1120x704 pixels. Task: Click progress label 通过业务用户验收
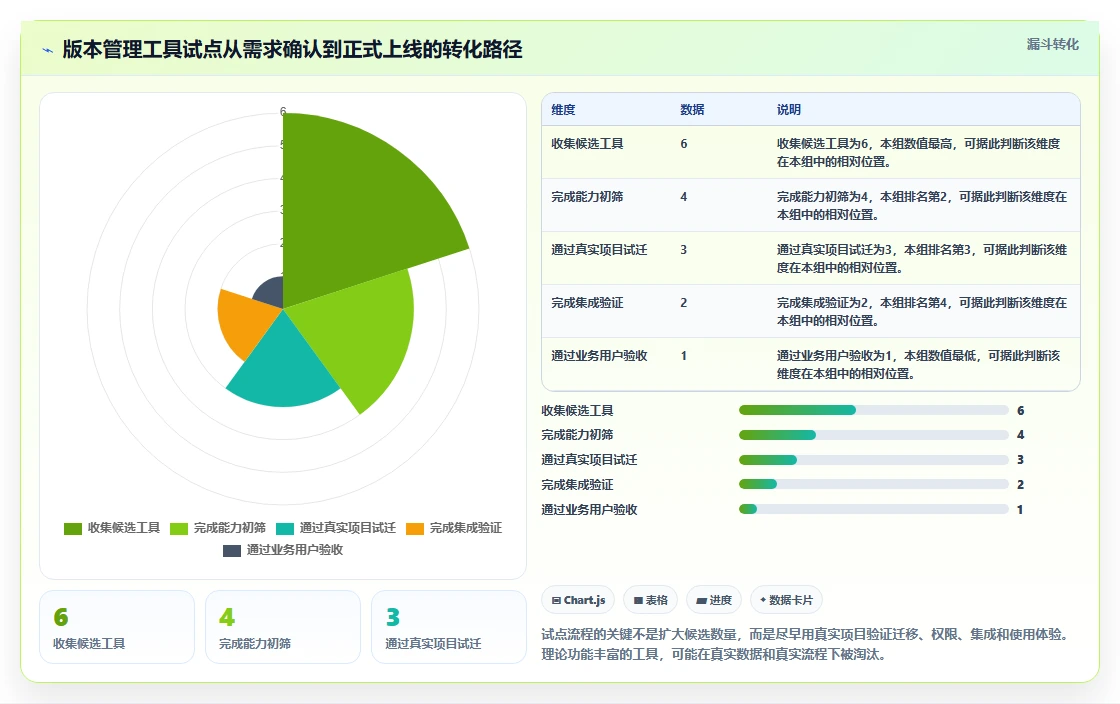click(589, 510)
